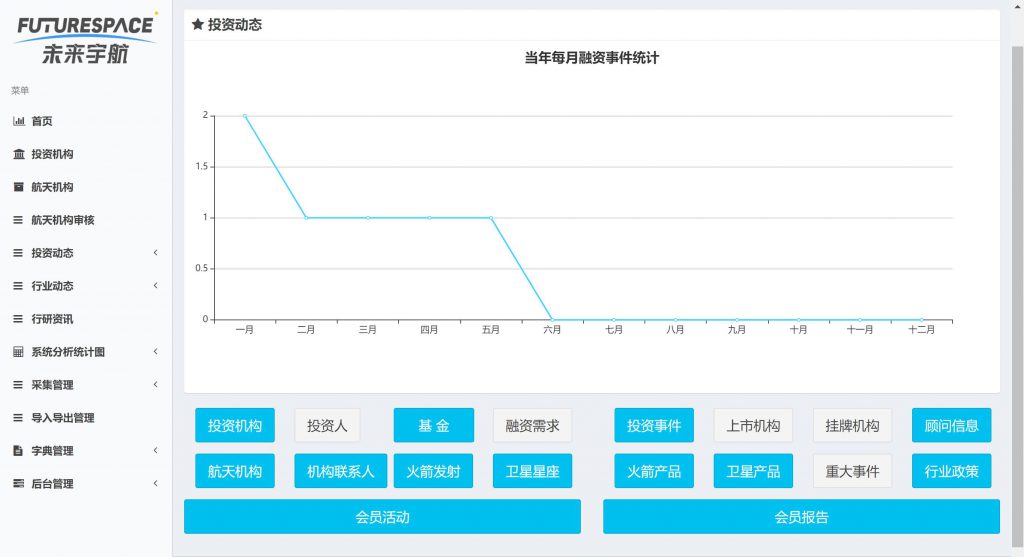1024x557 pixels.
Task: Click the 八月 axis label
Action: click(x=675, y=330)
